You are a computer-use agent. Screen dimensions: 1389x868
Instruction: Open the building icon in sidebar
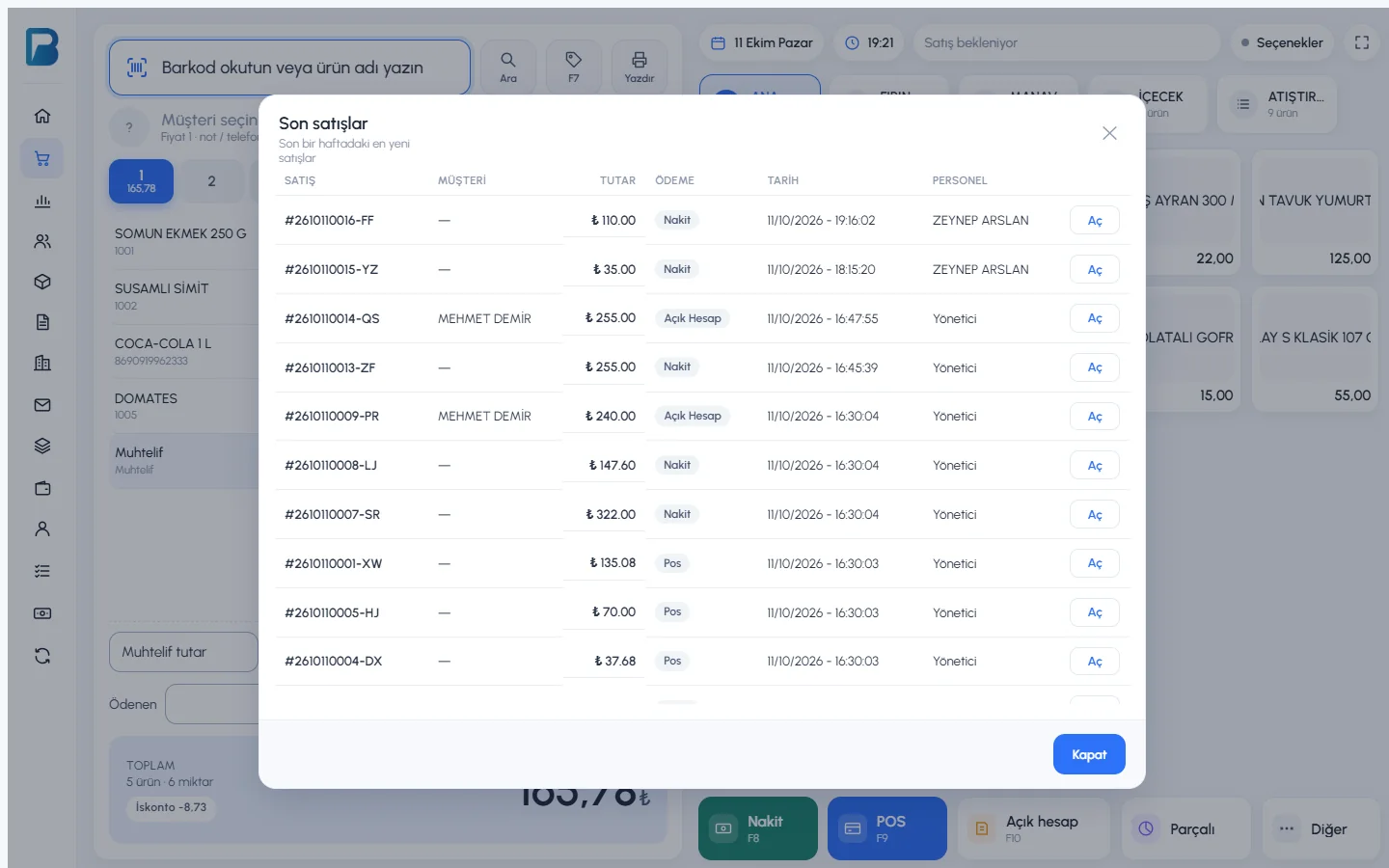pyautogui.click(x=42, y=364)
